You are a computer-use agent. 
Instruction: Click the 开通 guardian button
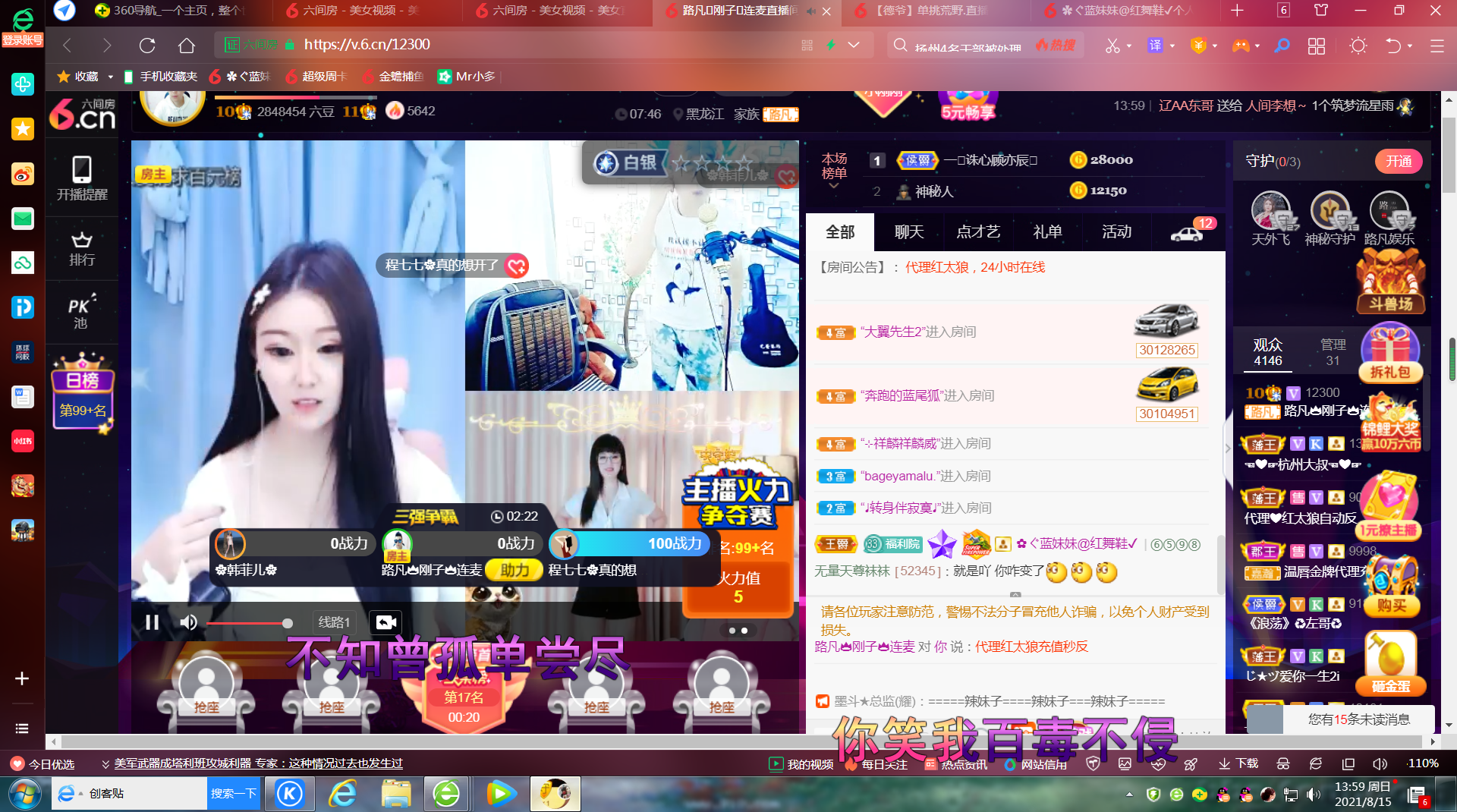(1399, 162)
